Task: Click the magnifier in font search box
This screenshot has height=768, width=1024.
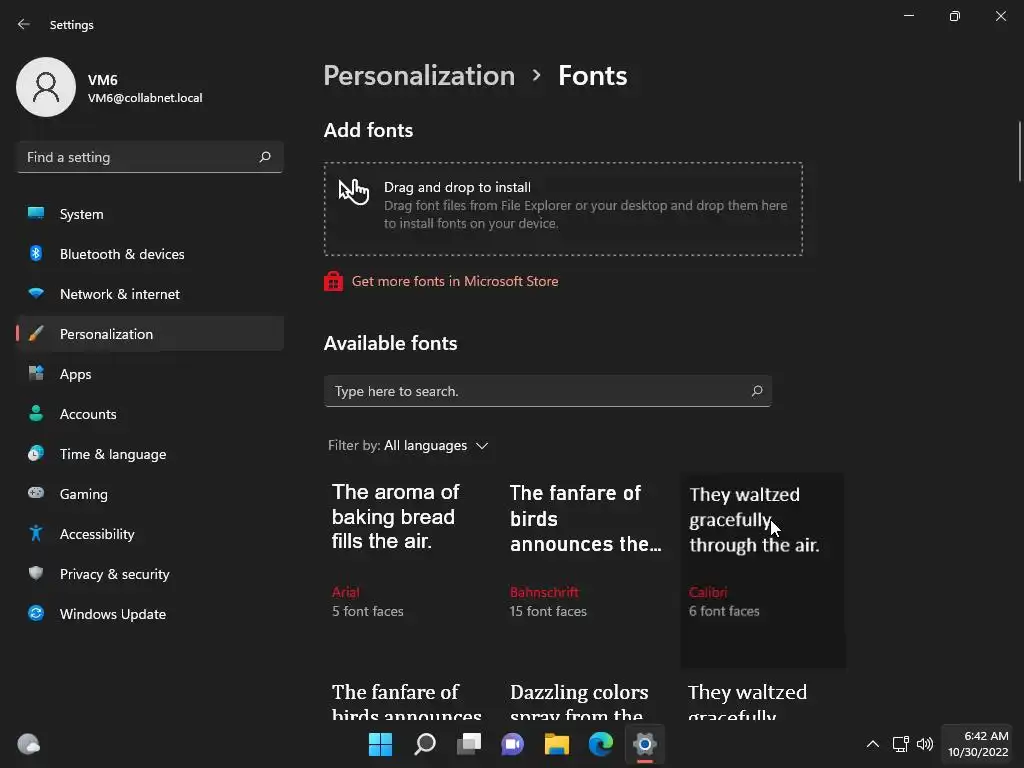Action: [757, 391]
